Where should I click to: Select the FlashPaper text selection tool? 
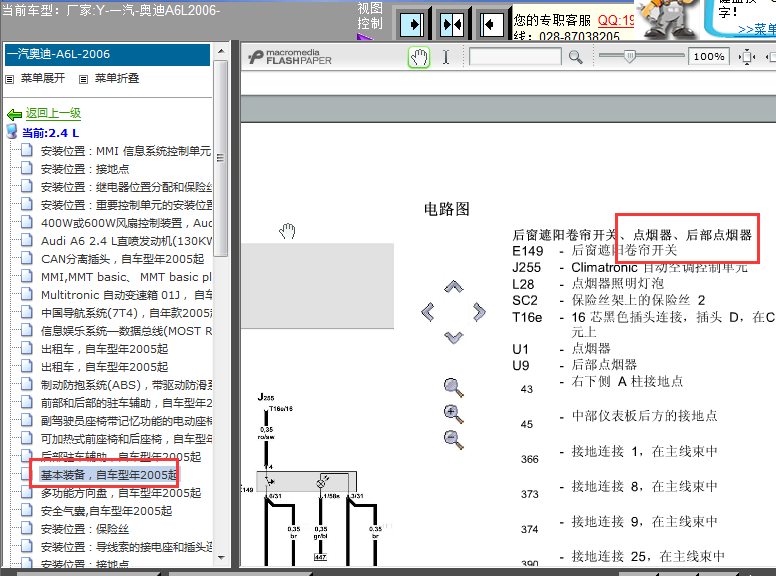446,57
